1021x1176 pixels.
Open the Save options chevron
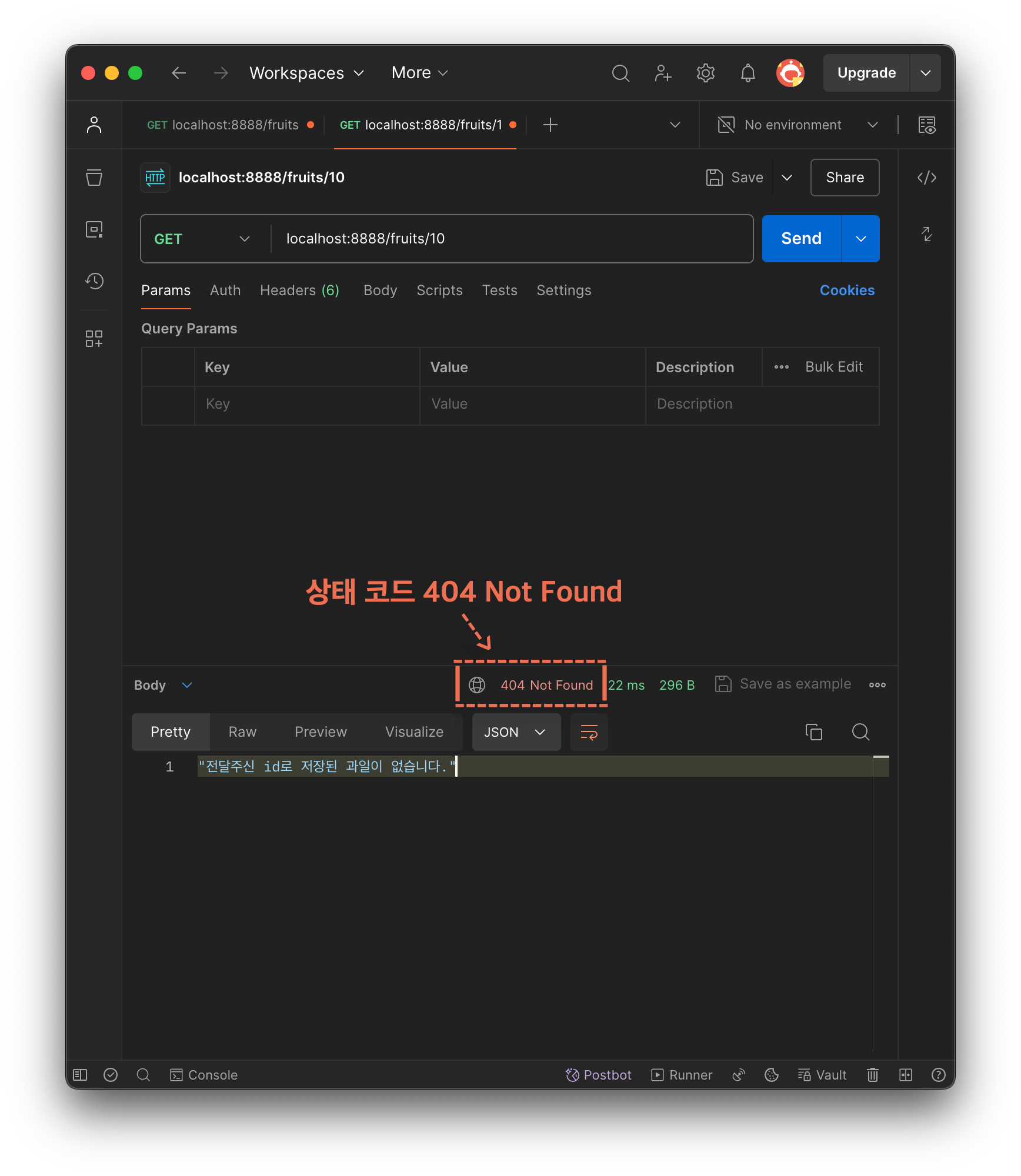point(787,178)
